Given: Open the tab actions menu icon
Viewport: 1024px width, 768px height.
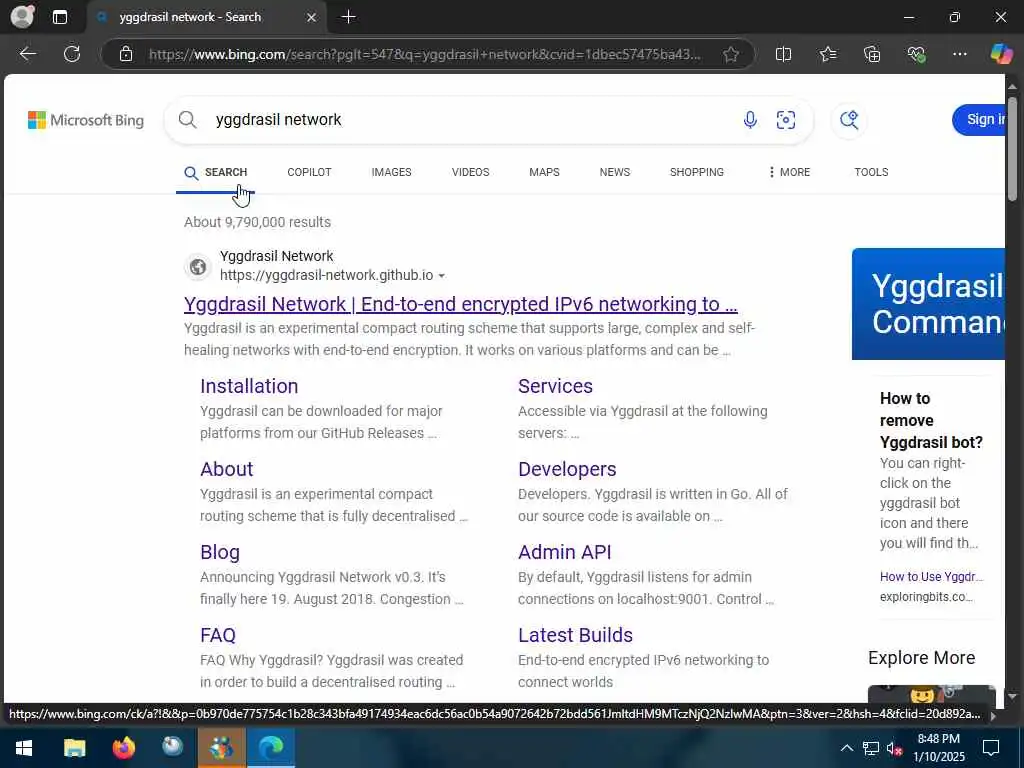Looking at the screenshot, I should (x=59, y=17).
